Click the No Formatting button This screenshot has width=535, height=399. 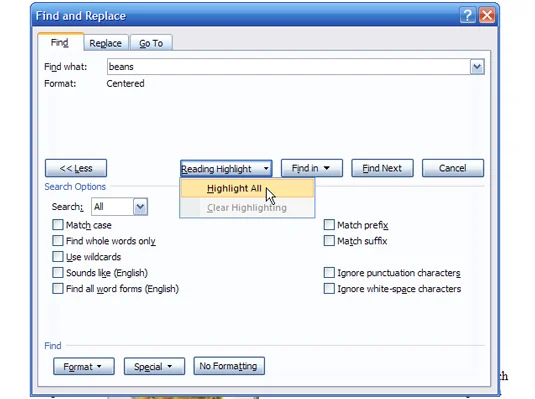point(229,366)
